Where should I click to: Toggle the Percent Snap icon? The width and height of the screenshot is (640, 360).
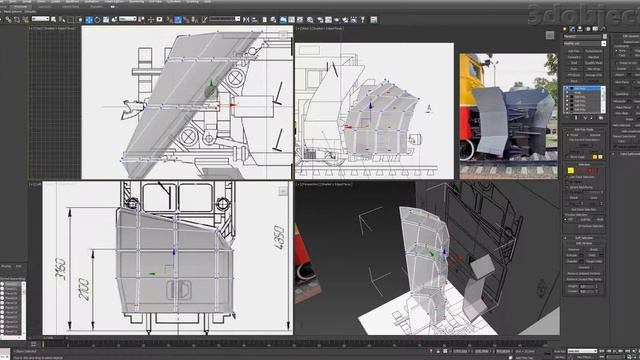195,20
